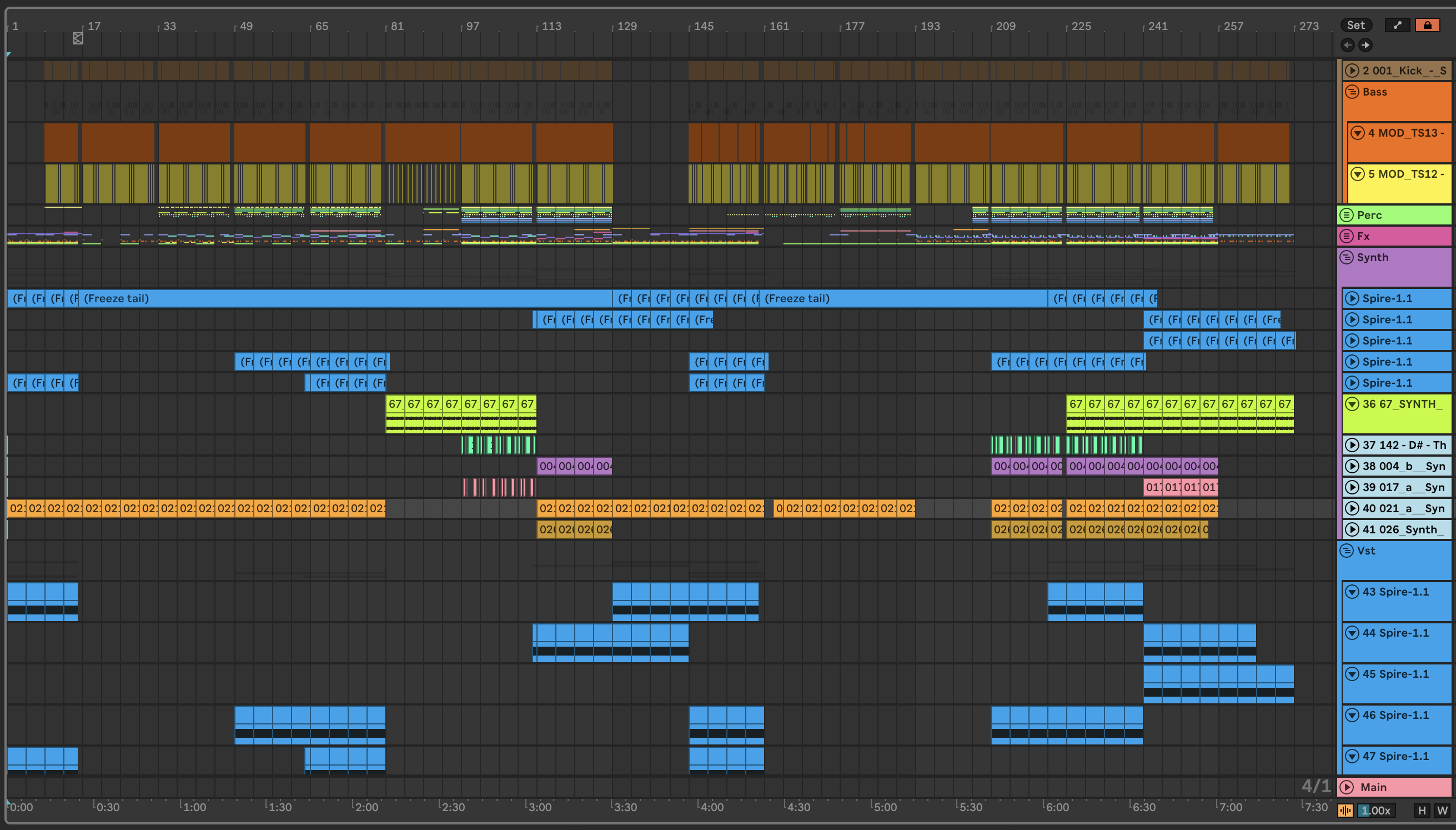Collapse the Synth group track
The height and width of the screenshot is (830, 1456).
[1346, 257]
